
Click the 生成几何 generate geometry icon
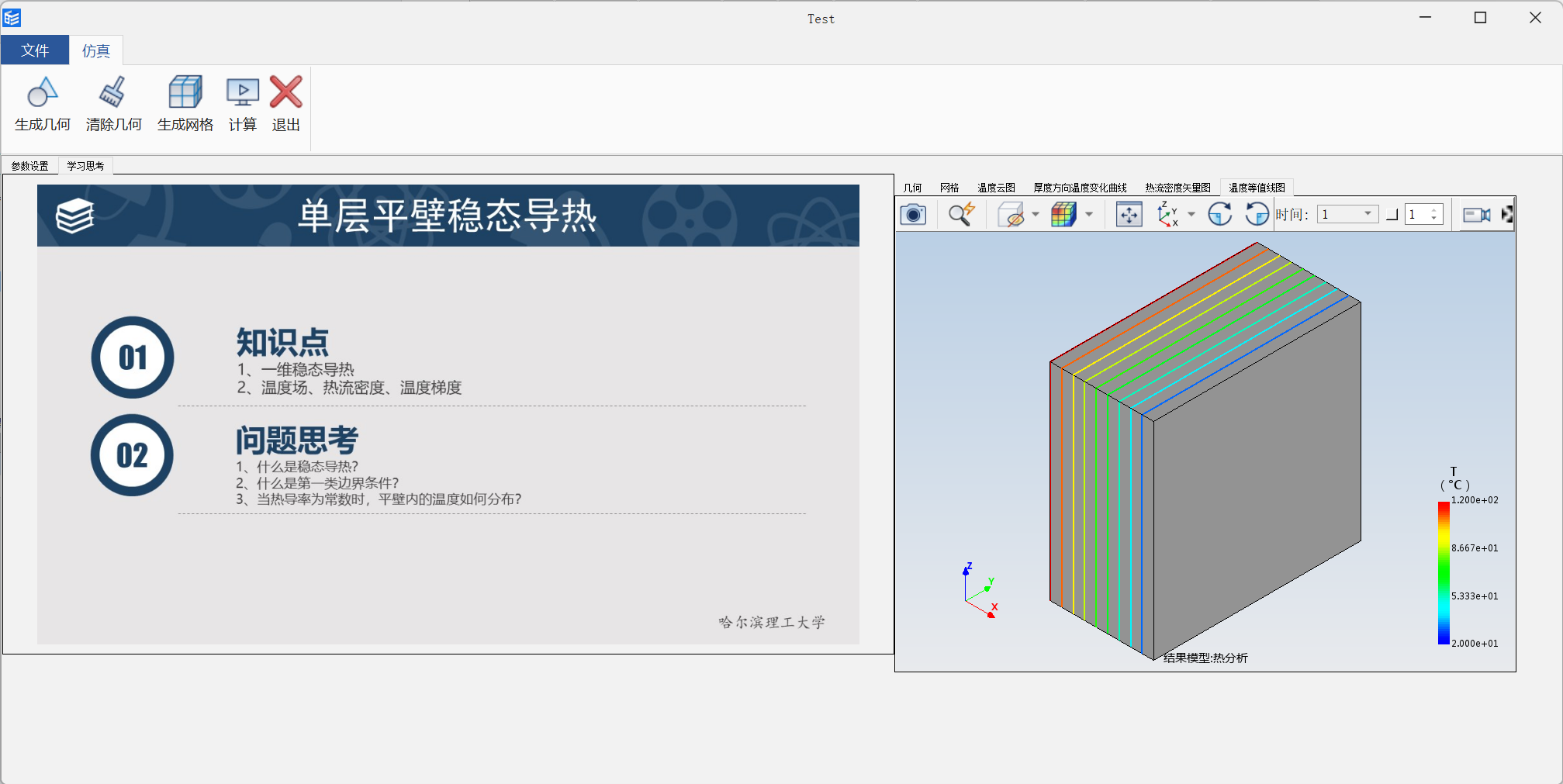(43, 92)
